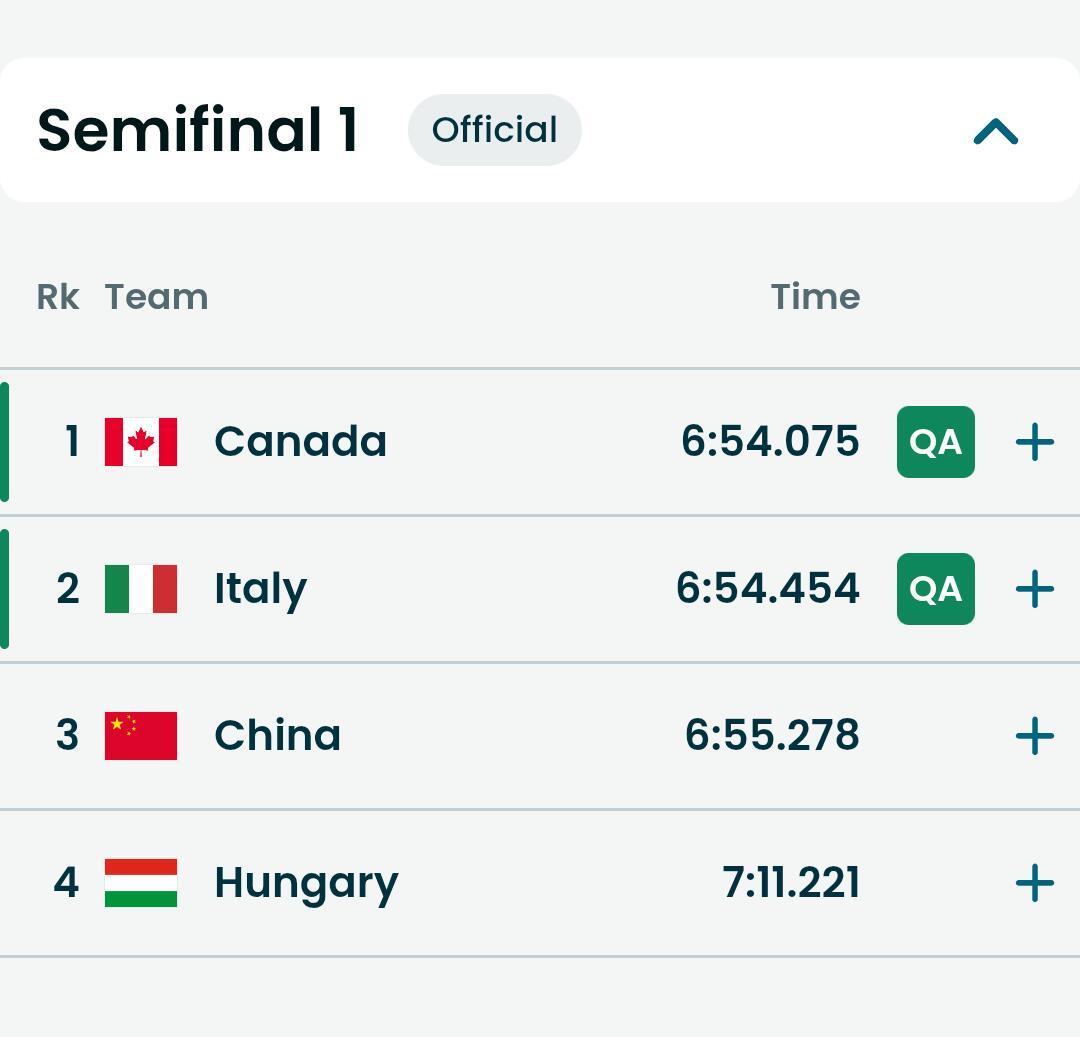The height and width of the screenshot is (1037, 1080).
Task: Select the China team name
Action: pos(277,736)
